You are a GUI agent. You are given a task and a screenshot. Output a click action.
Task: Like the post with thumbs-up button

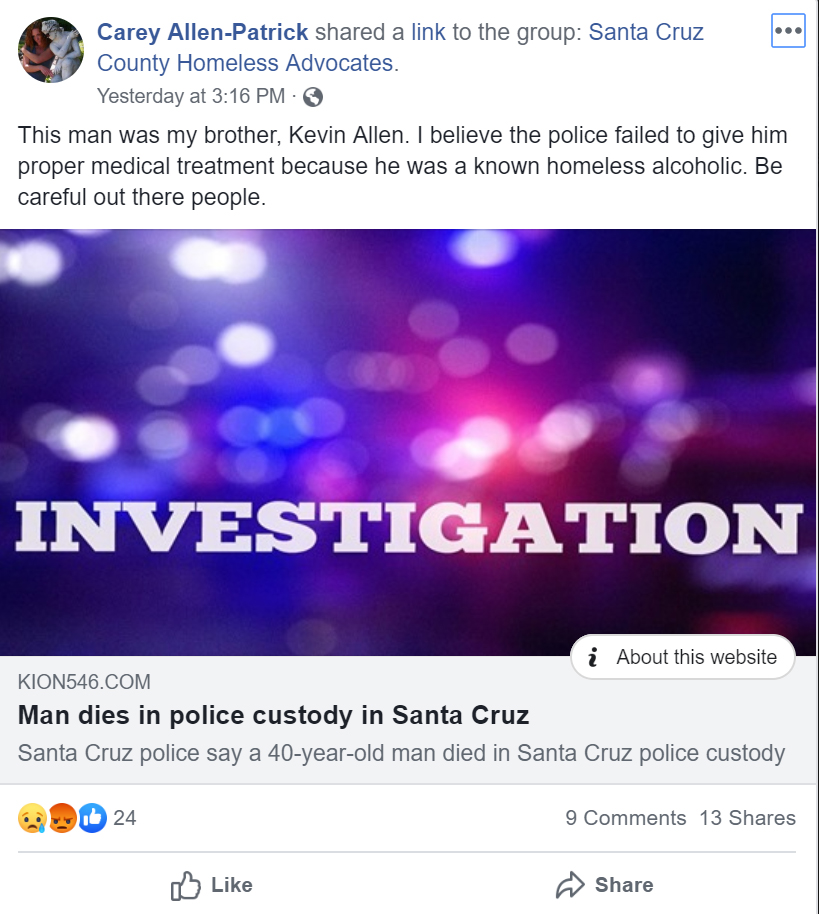pos(212,885)
